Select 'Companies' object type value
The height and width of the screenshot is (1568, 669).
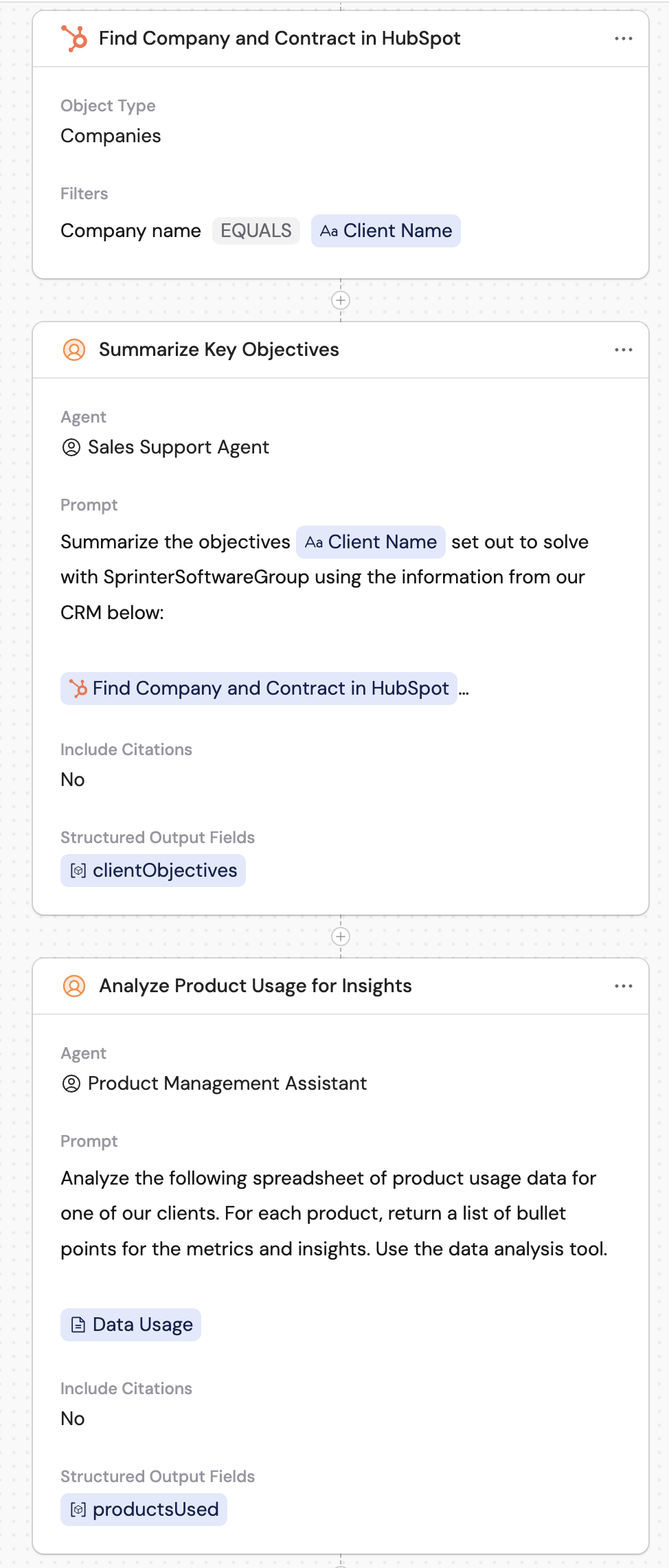(111, 136)
